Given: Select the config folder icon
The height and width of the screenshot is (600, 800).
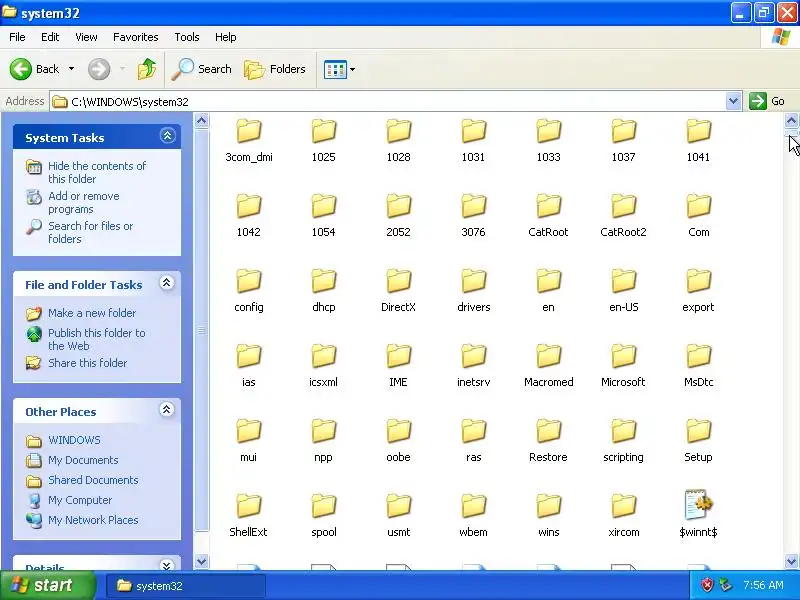Looking at the screenshot, I should point(249,281).
